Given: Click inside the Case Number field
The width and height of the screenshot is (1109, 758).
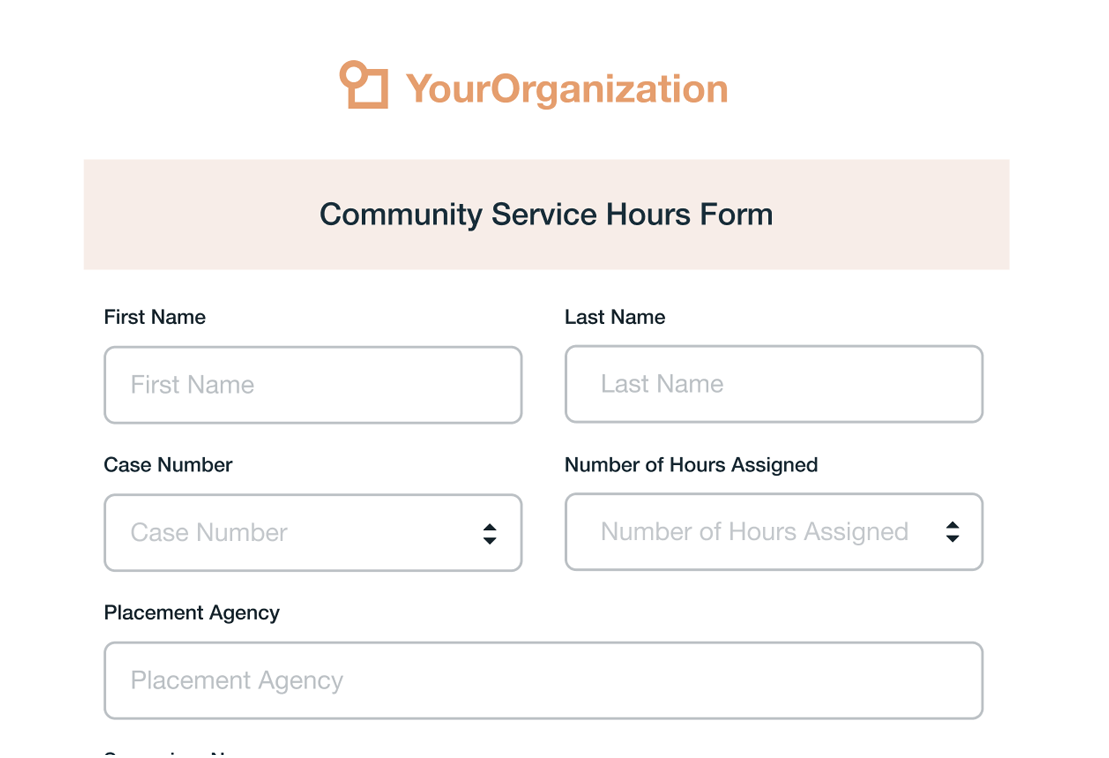Looking at the screenshot, I should (313, 532).
